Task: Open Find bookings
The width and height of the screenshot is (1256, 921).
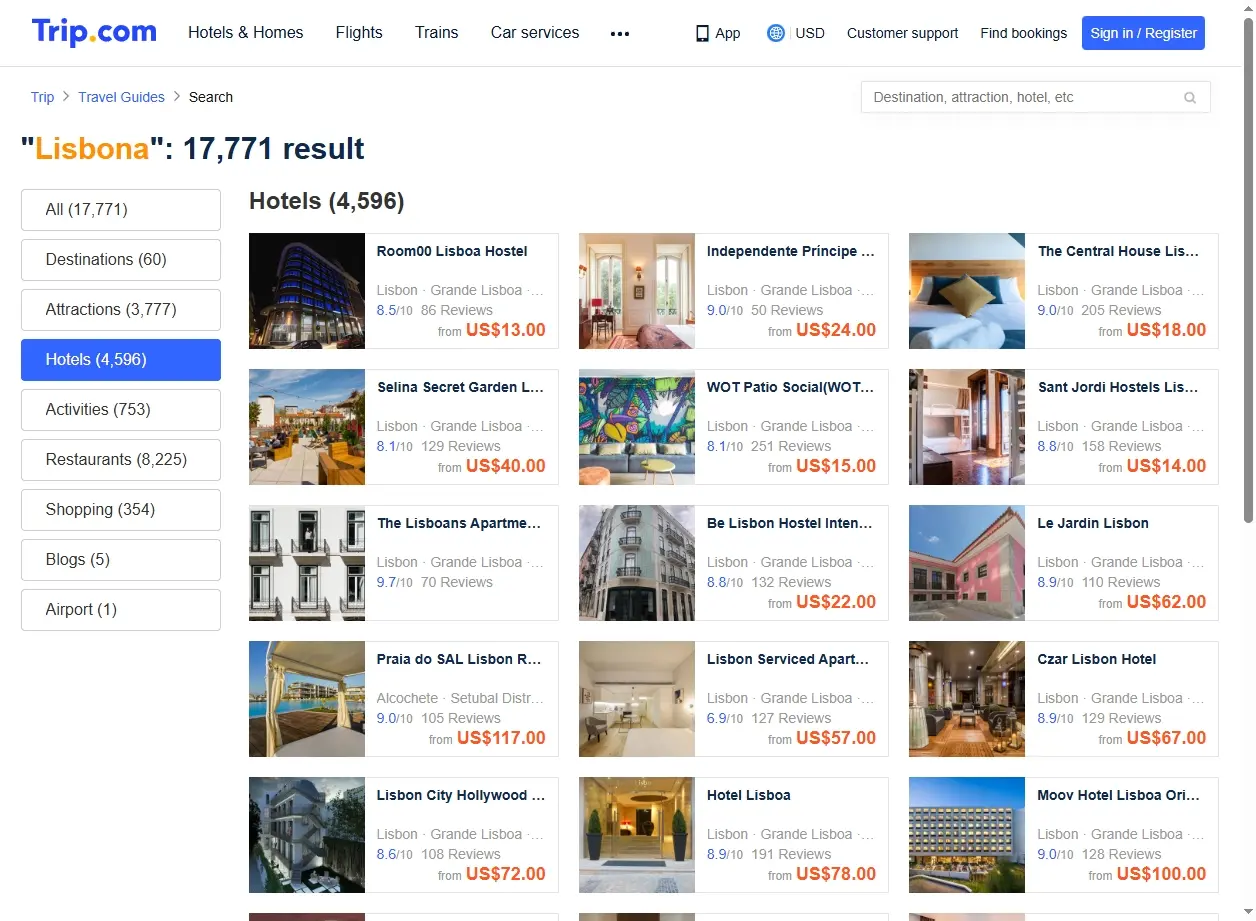Action: click(x=1024, y=33)
